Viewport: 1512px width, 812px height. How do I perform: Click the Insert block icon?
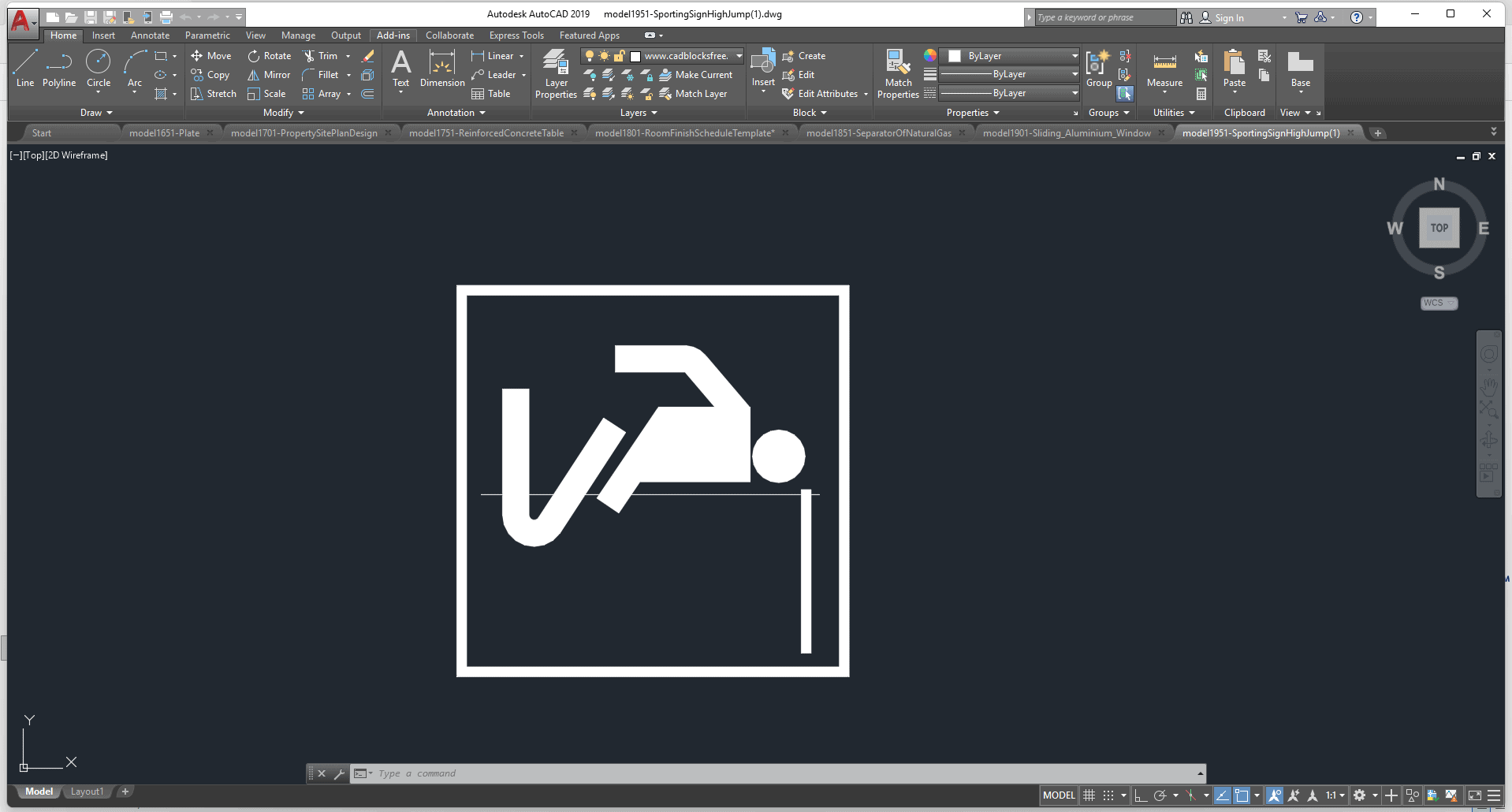pos(763,68)
